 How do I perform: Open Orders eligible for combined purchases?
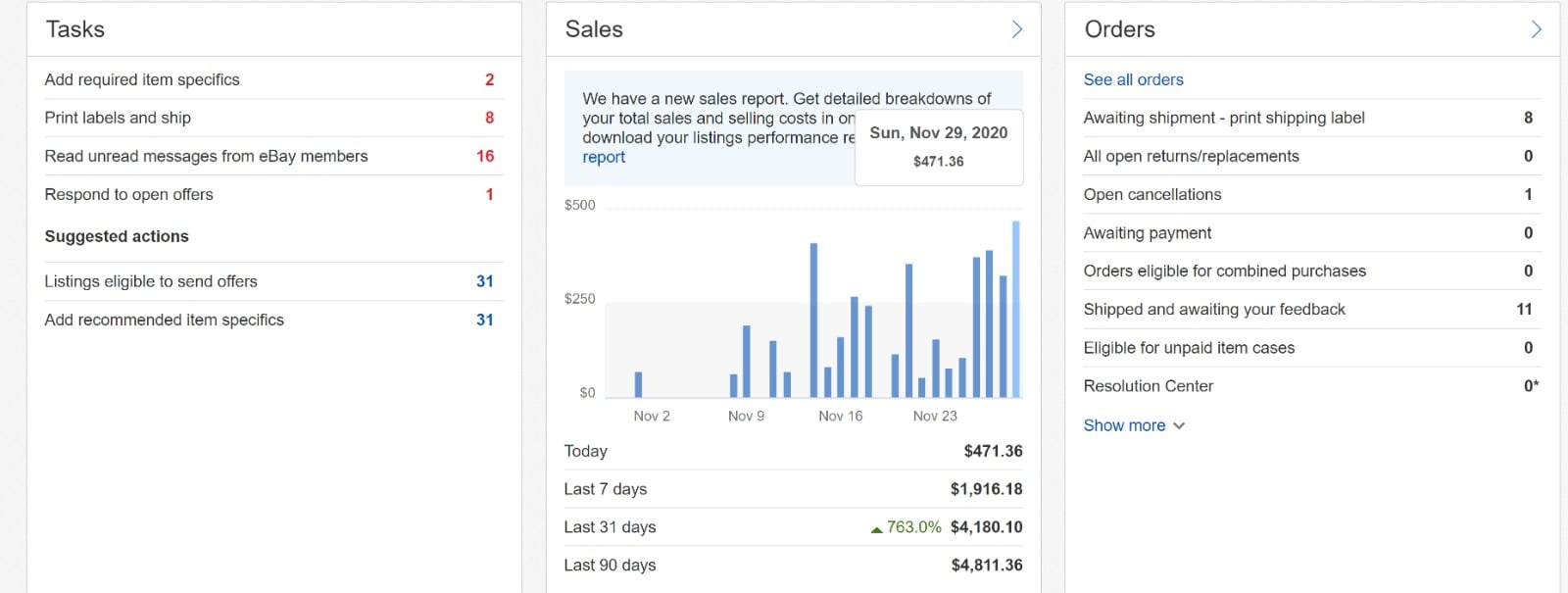tap(1224, 271)
